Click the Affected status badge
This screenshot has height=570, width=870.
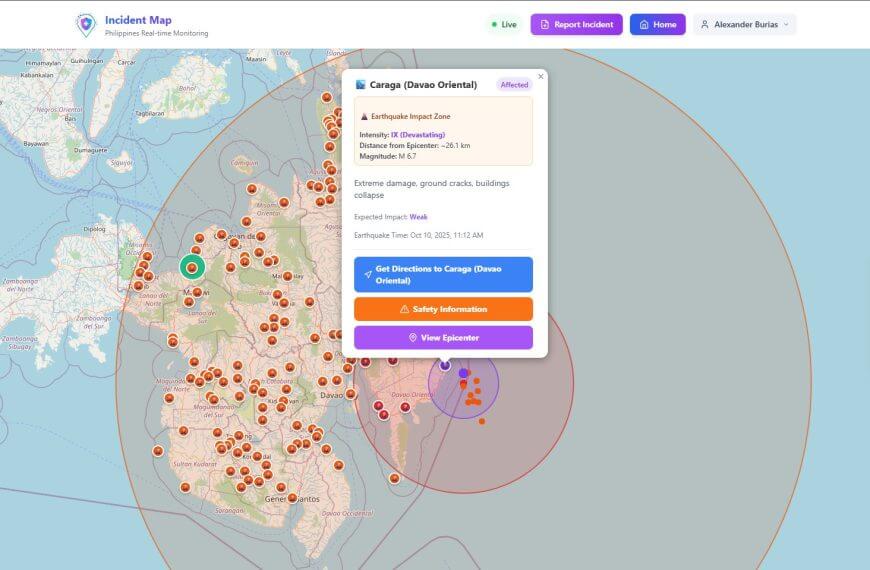tap(514, 85)
